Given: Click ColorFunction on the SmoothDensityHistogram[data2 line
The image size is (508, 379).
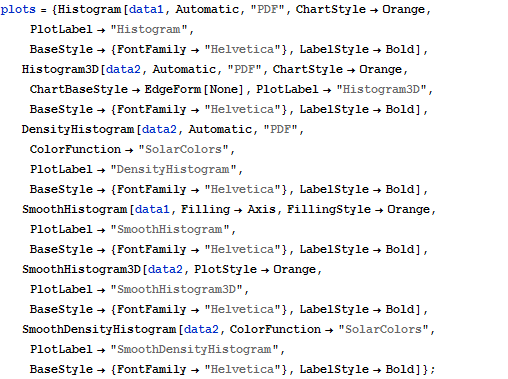Looking at the screenshot, I should click(x=275, y=329).
